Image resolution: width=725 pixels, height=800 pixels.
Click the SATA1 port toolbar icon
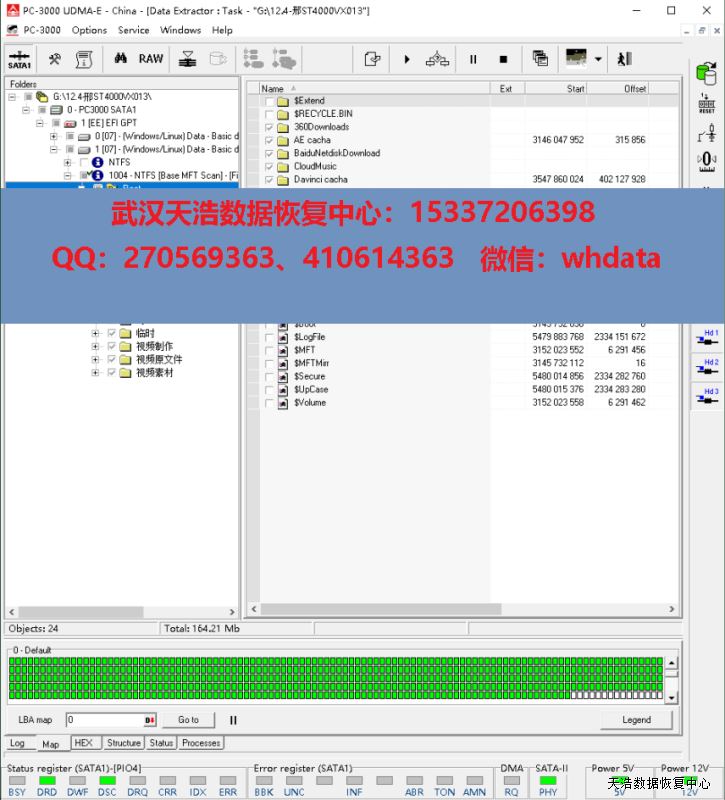pyautogui.click(x=19, y=59)
